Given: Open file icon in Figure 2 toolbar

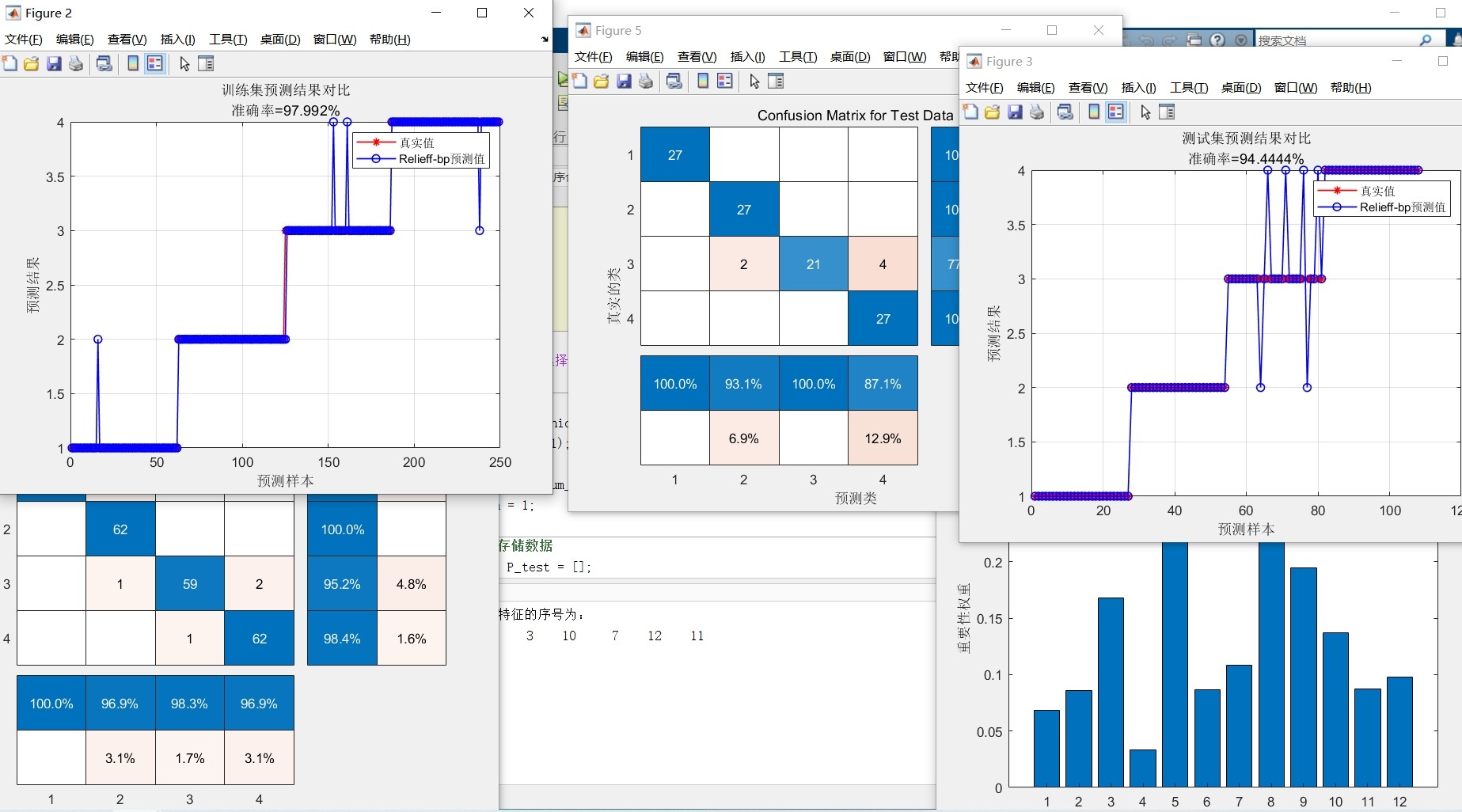Looking at the screenshot, I should click(32, 64).
